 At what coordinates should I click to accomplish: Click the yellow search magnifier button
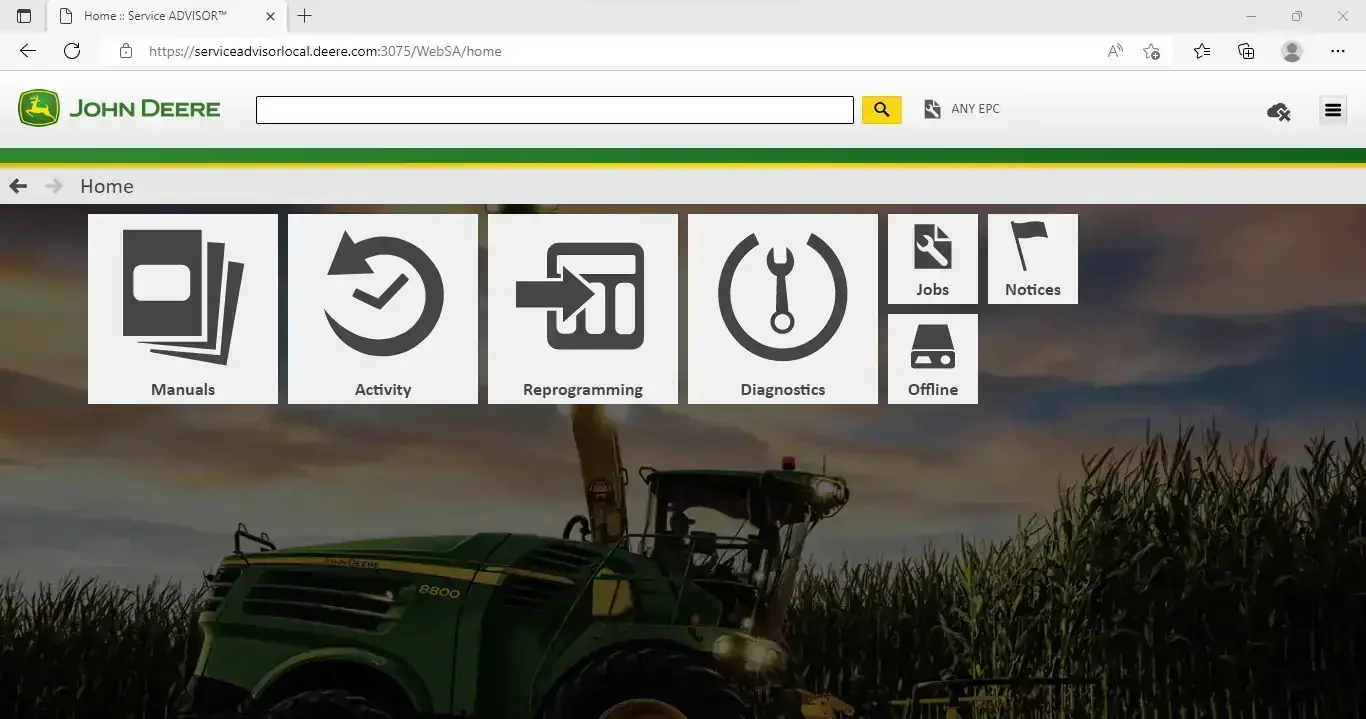pos(882,110)
